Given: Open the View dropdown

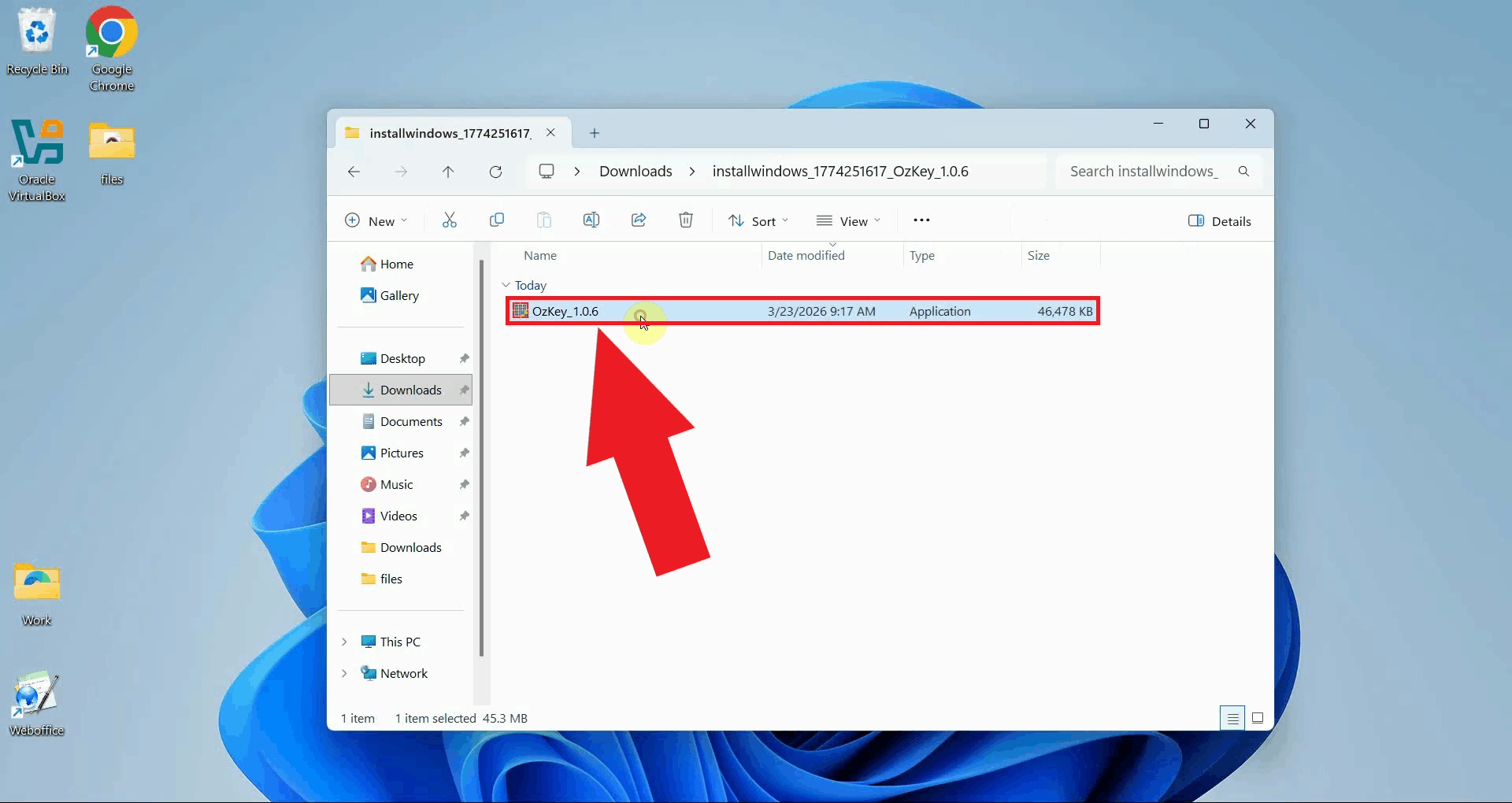Looking at the screenshot, I should pyautogui.click(x=848, y=220).
